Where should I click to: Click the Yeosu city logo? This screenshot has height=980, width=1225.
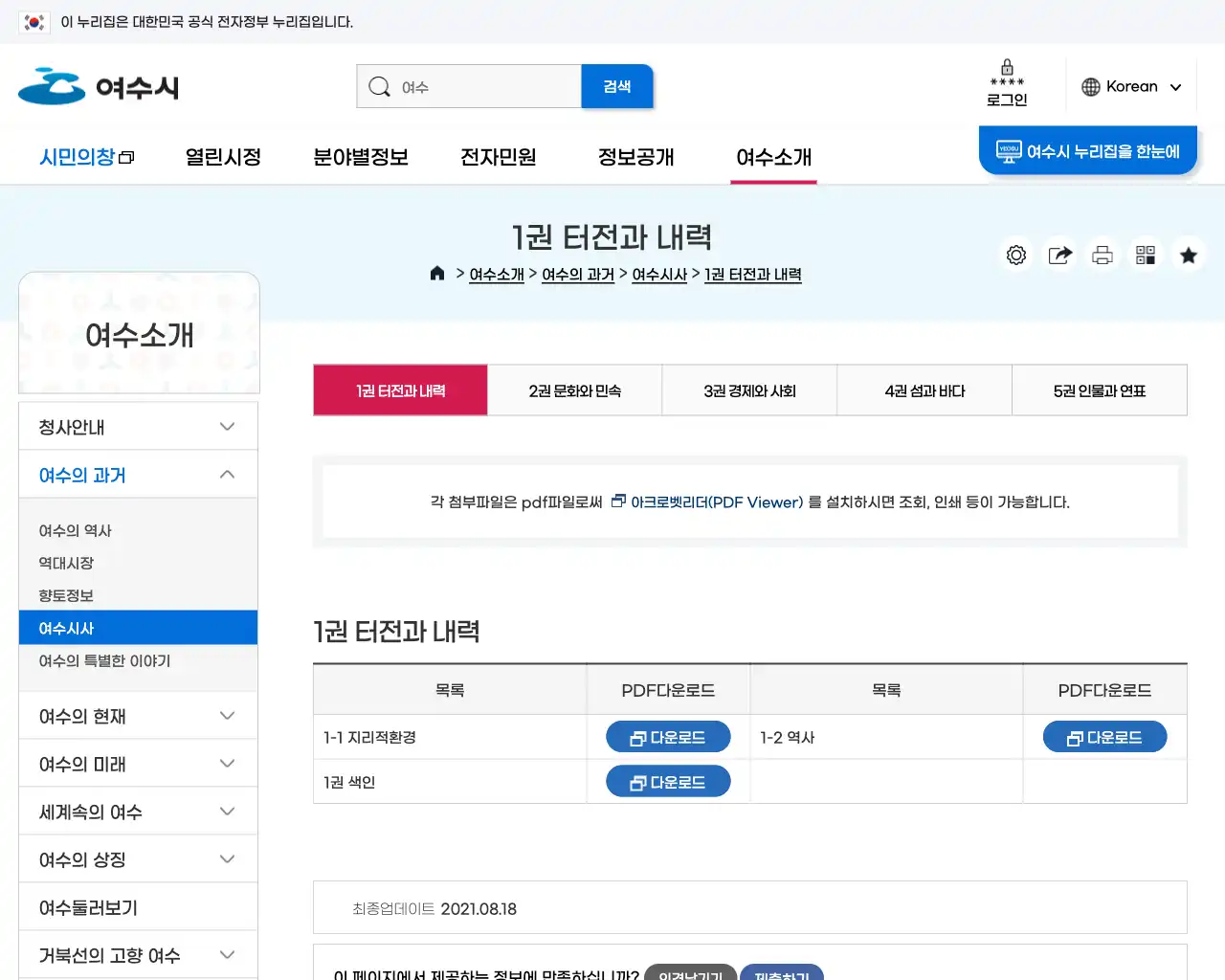click(99, 87)
